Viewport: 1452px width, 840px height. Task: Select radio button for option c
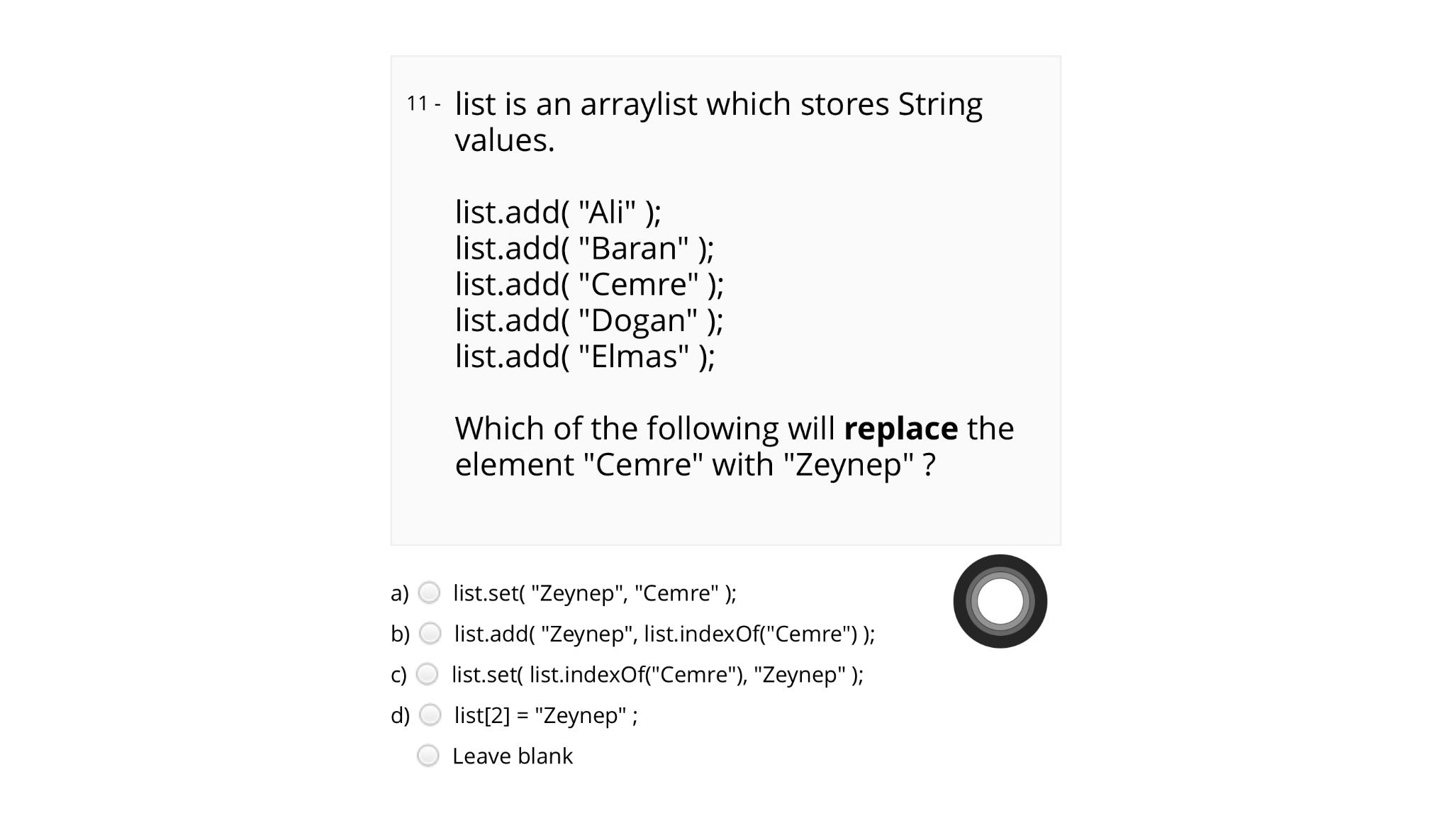428,675
